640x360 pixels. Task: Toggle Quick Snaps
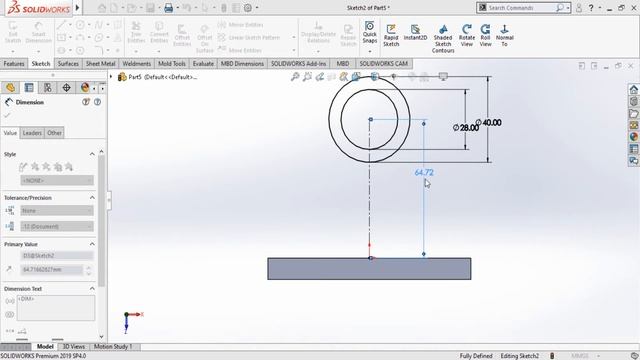(369, 32)
